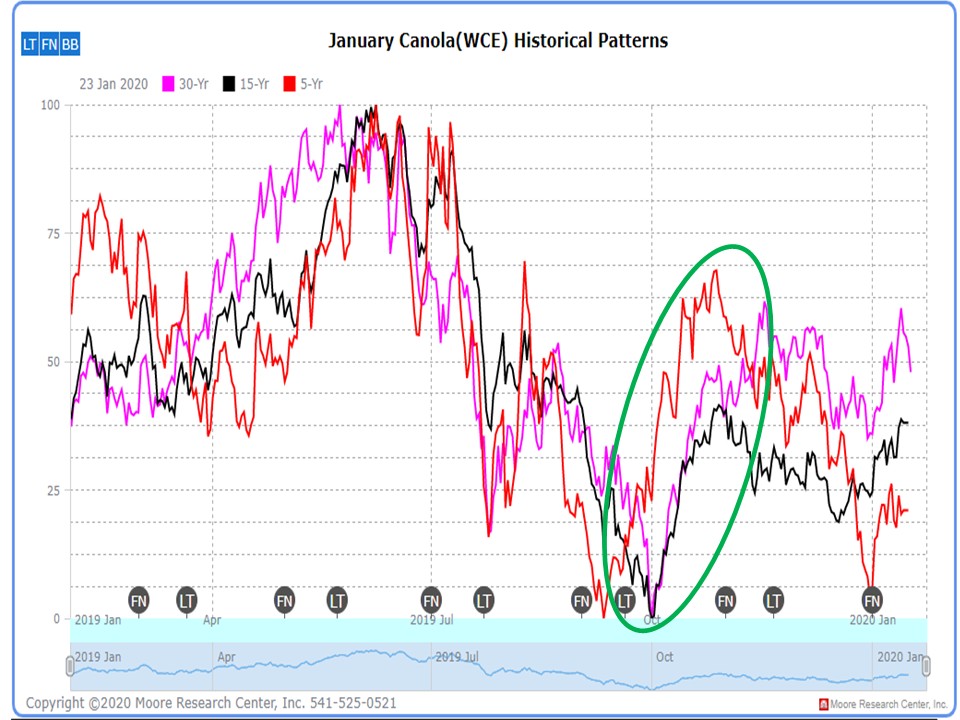Grab the right handle of the range navigator
Screen dimensions: 960x720
pos(926,666)
